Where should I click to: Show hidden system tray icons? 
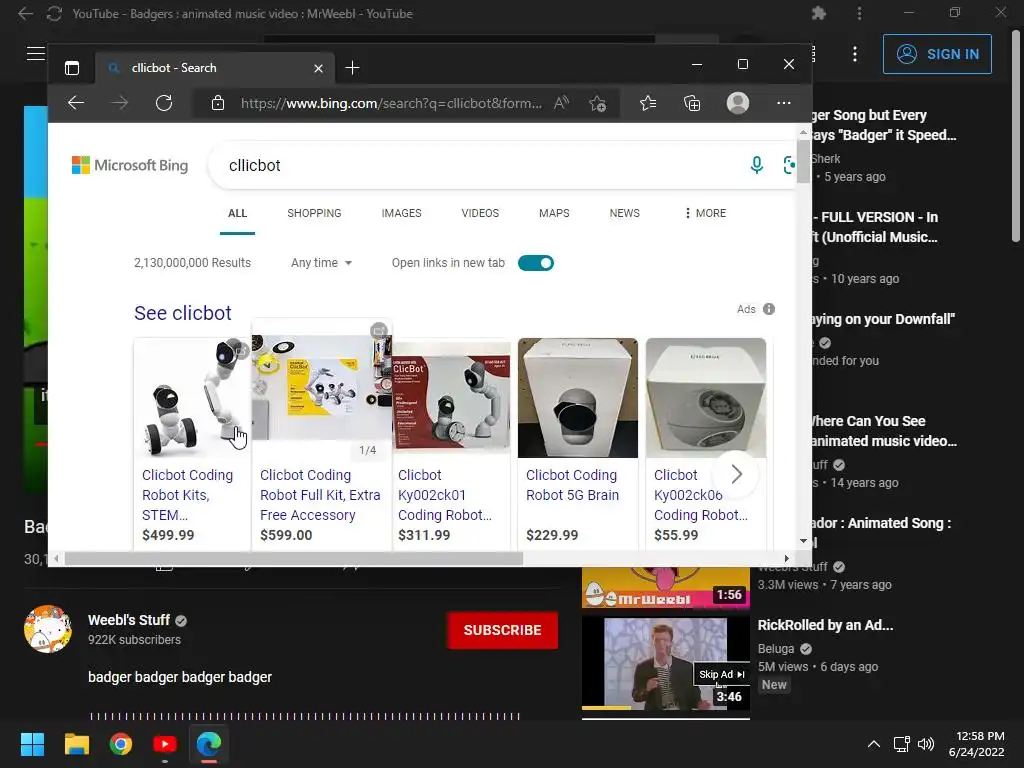(873, 744)
